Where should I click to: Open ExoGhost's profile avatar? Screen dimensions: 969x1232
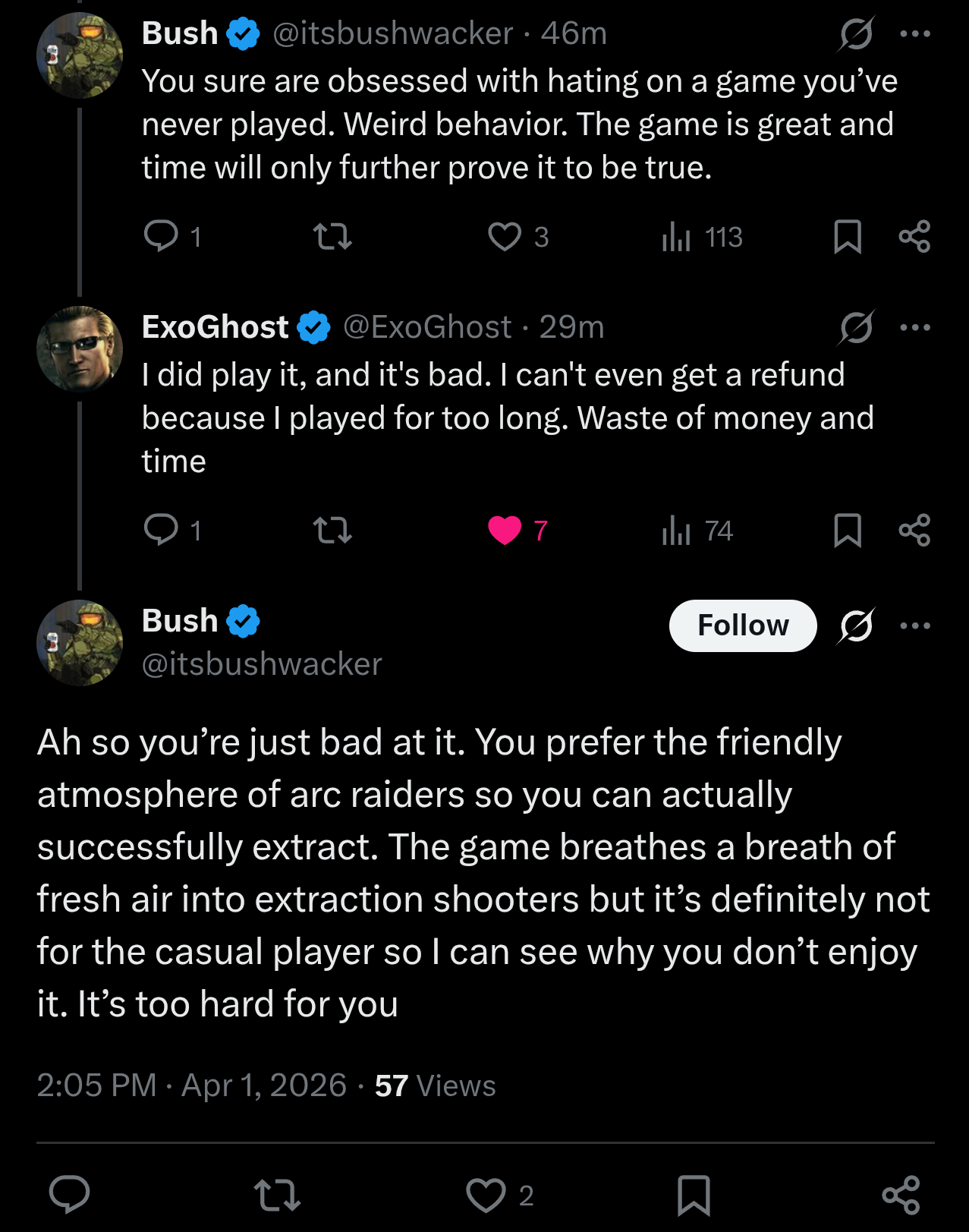point(80,348)
